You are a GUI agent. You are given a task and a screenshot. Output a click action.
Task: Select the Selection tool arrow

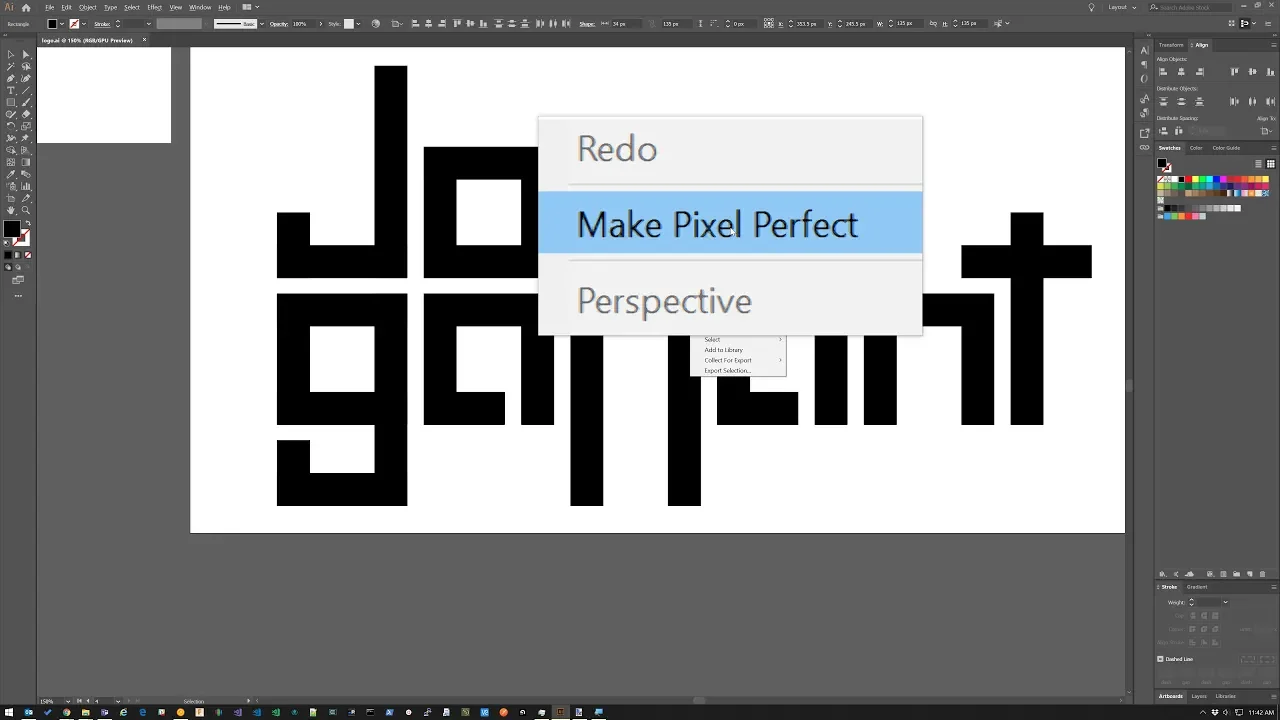[x=11, y=55]
